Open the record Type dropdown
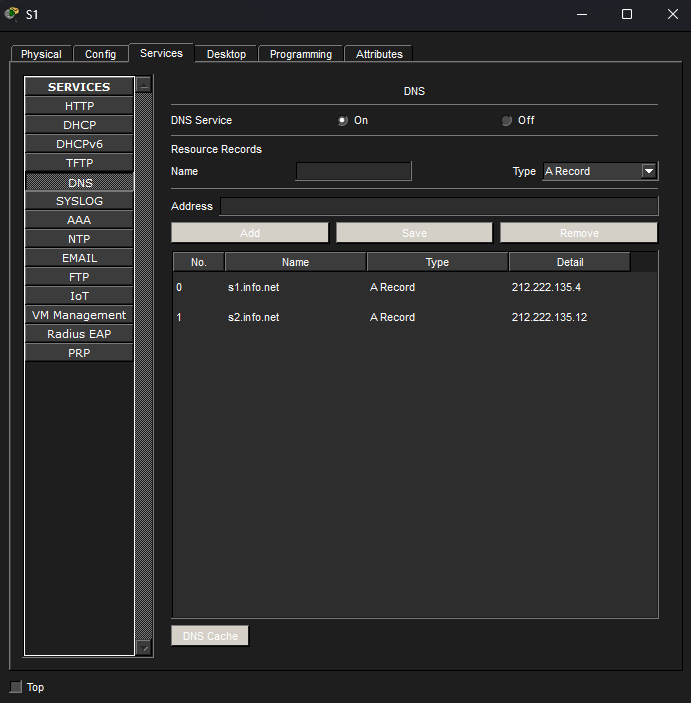Viewport: 691px width, 703px height. click(648, 171)
